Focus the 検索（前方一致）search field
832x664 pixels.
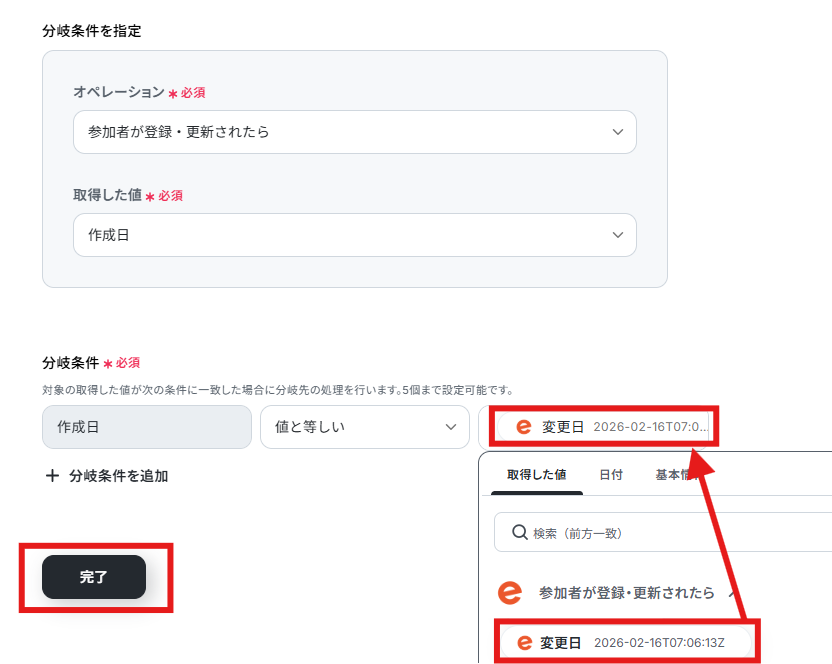pos(663,532)
